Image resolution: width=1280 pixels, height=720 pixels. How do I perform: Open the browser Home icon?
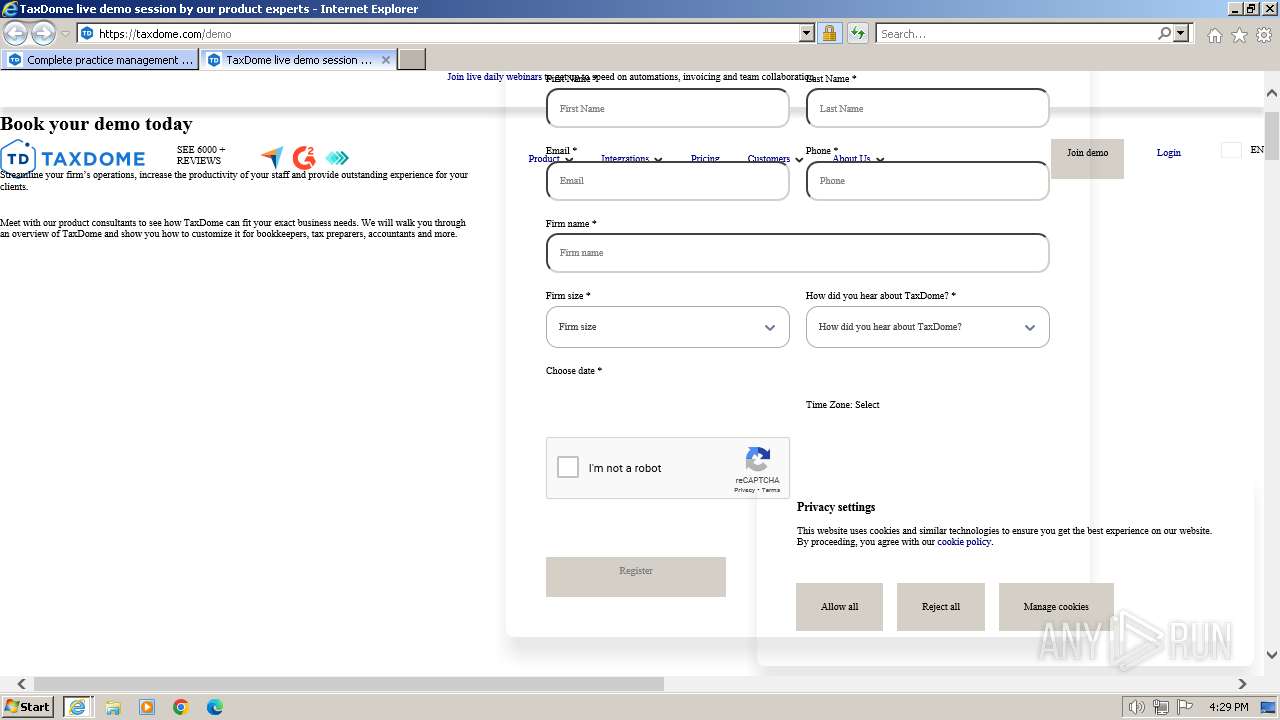pyautogui.click(x=1214, y=34)
